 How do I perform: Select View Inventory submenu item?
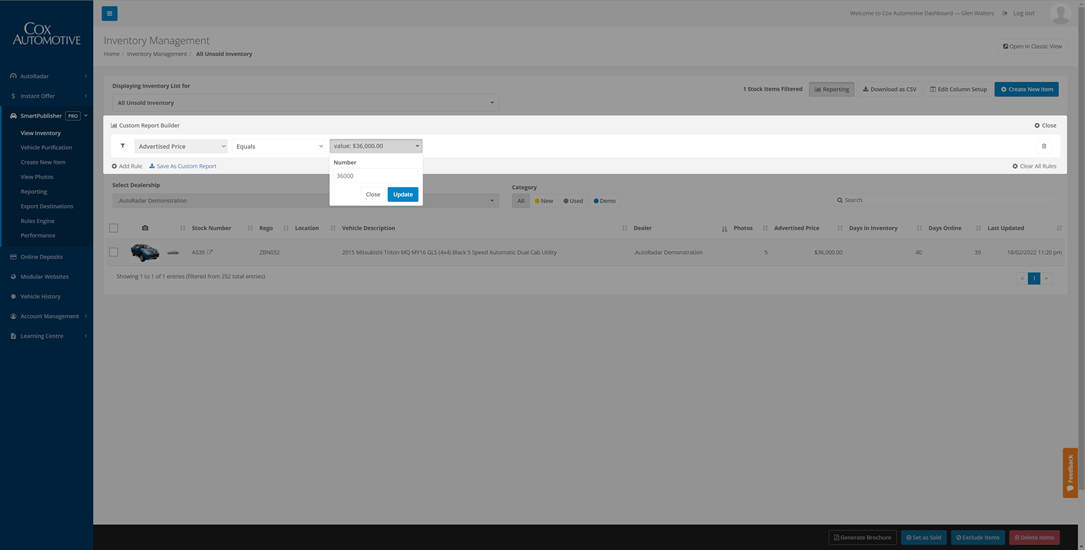40,133
